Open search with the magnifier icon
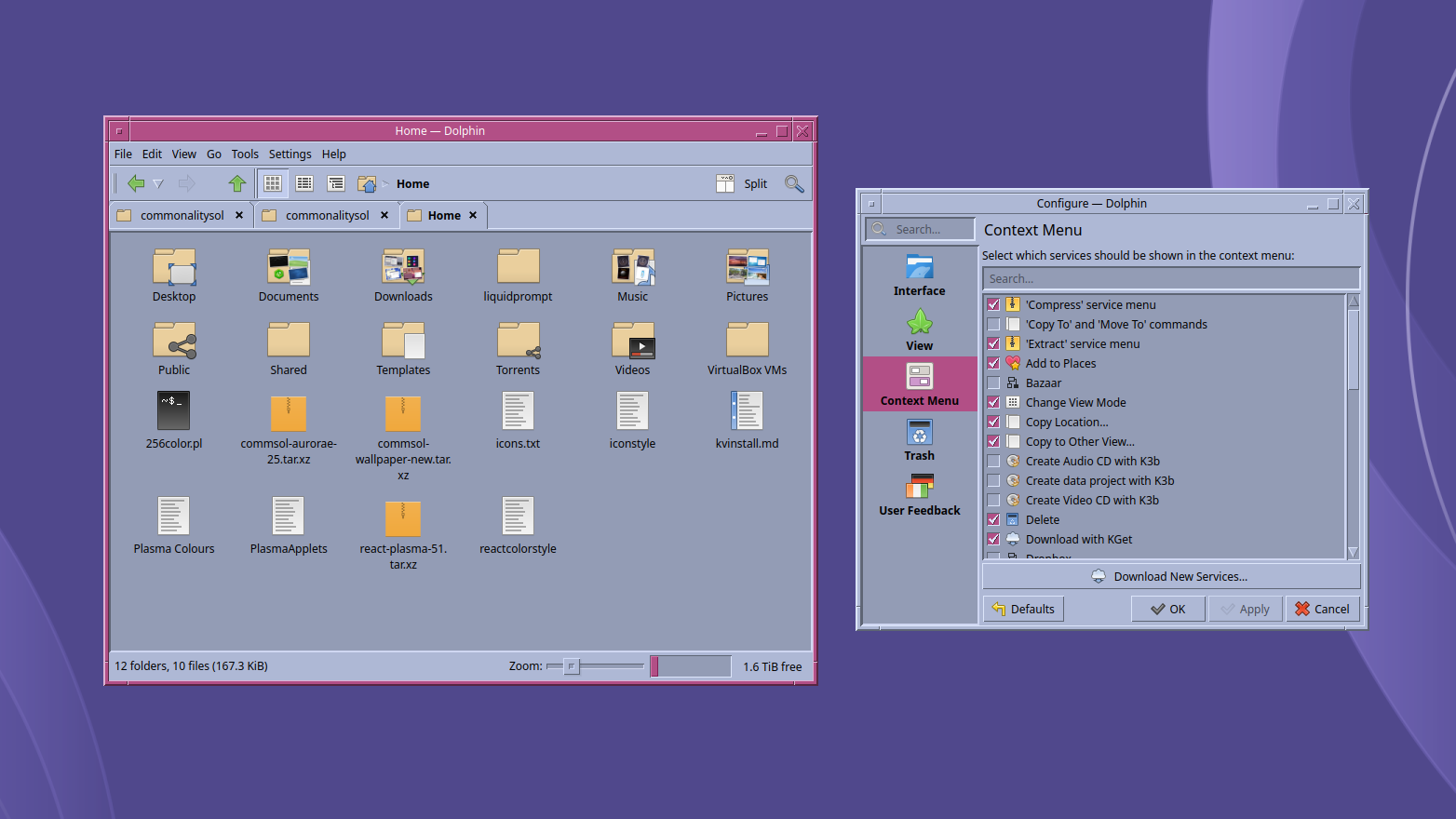 tap(794, 183)
